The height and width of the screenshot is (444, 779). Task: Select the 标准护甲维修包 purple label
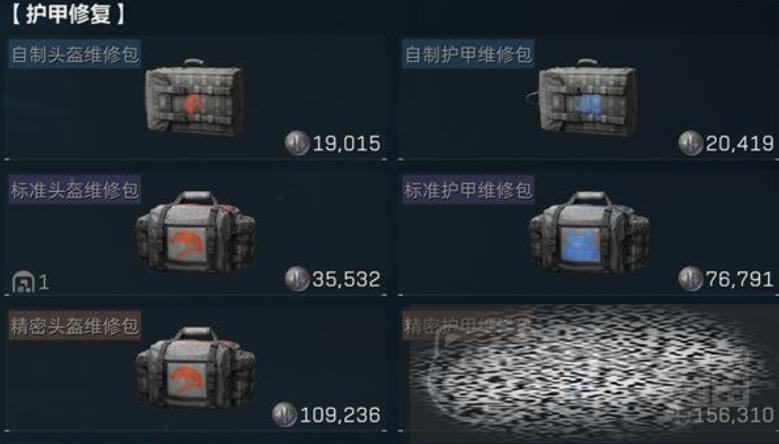pyautogui.click(x=468, y=189)
